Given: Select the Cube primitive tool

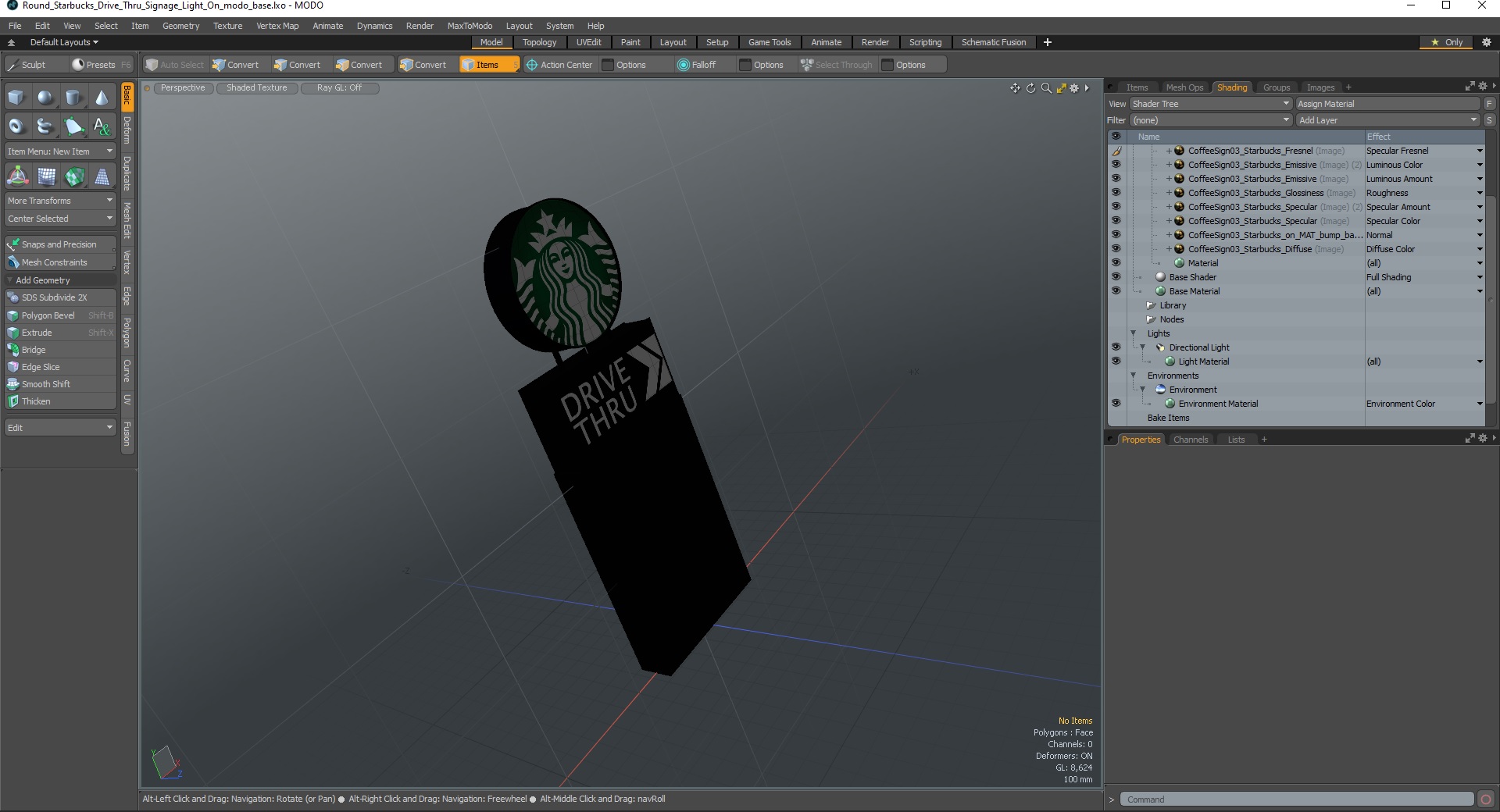Looking at the screenshot, I should pos(17,98).
